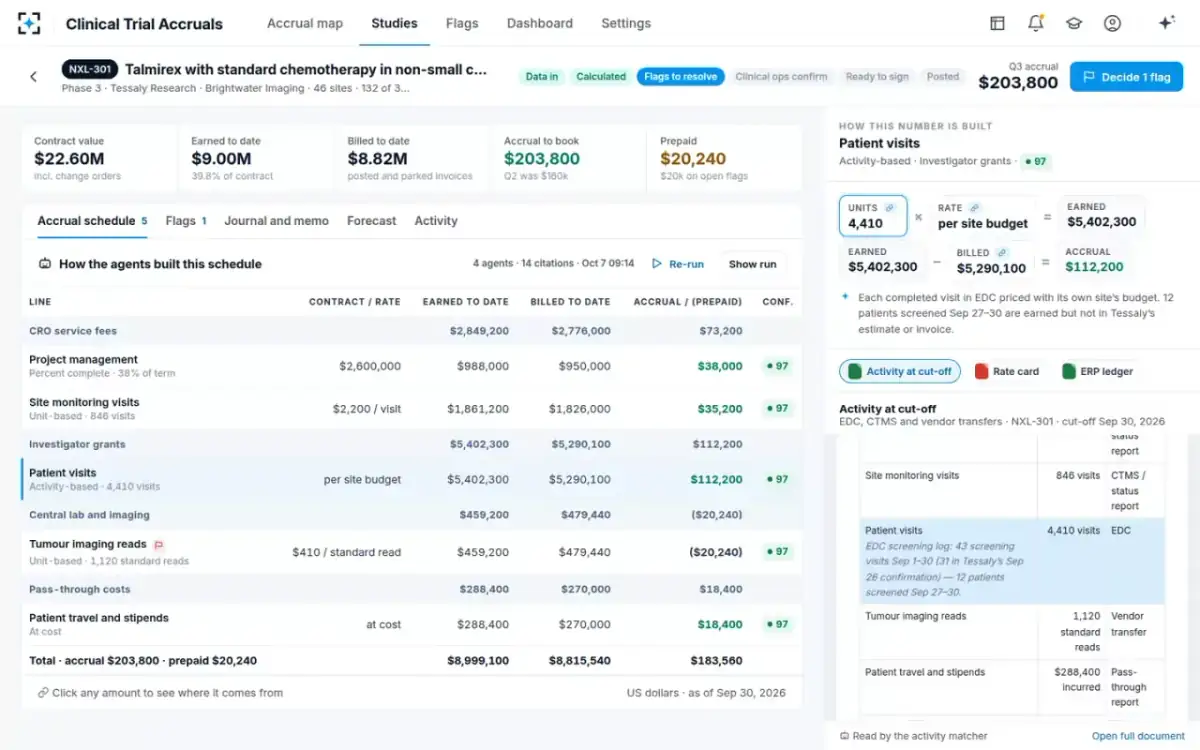Click the UNITS 4,410 box
1200x750 pixels.
(x=873, y=216)
